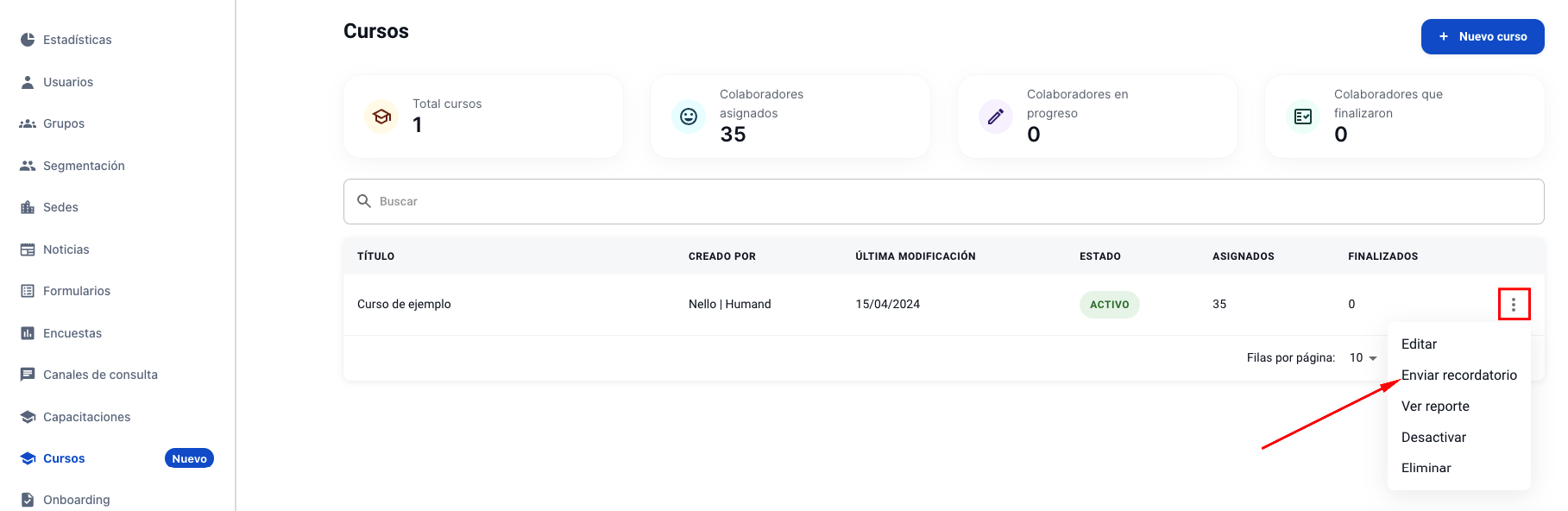The height and width of the screenshot is (511, 1568).
Task: Click the Grupos people icon
Action: [28, 123]
